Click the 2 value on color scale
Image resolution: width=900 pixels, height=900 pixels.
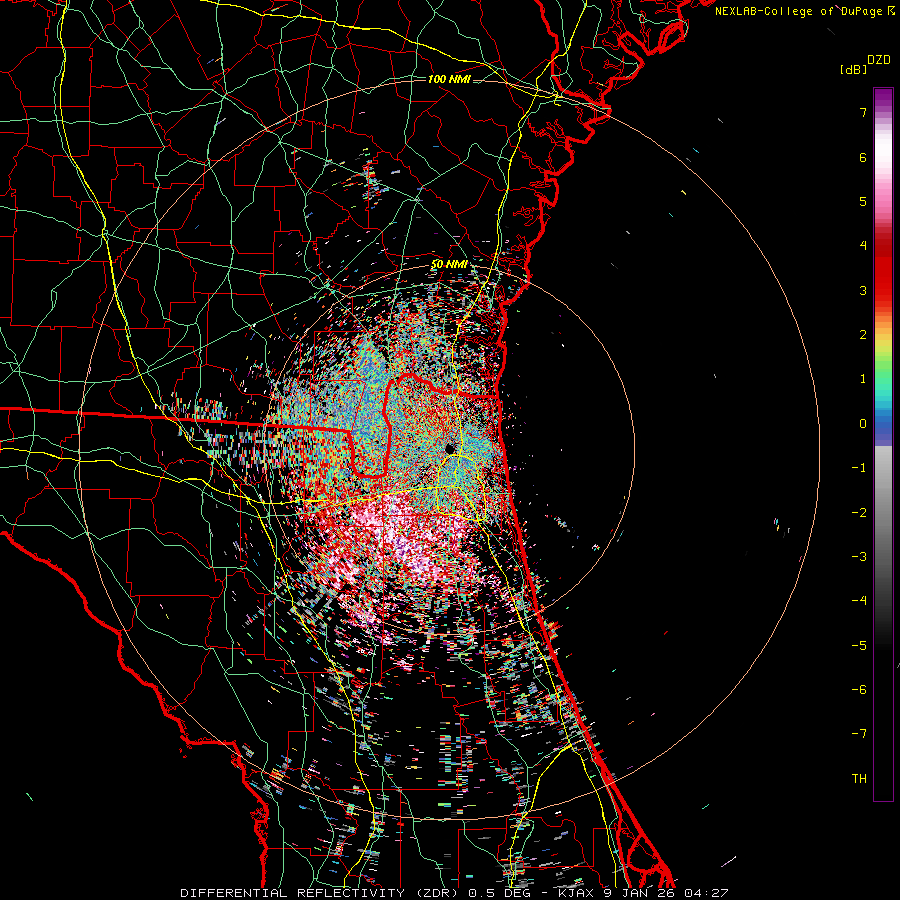click(863, 335)
